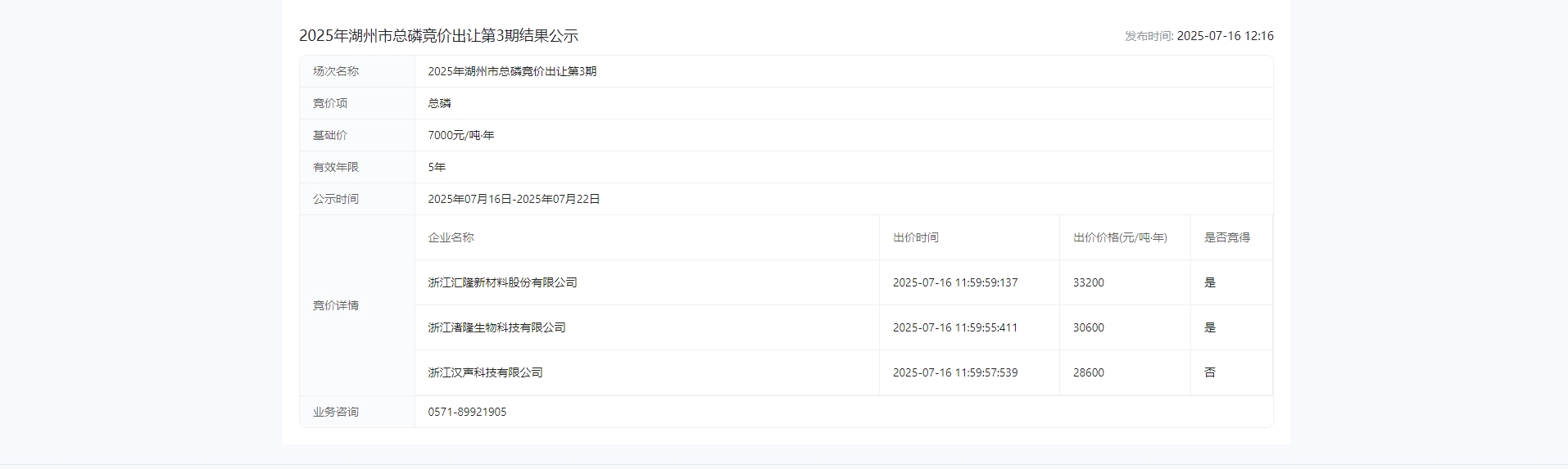
Task: Click 是 in the 浙江汇隆新材料 row
Action: pos(1210,282)
